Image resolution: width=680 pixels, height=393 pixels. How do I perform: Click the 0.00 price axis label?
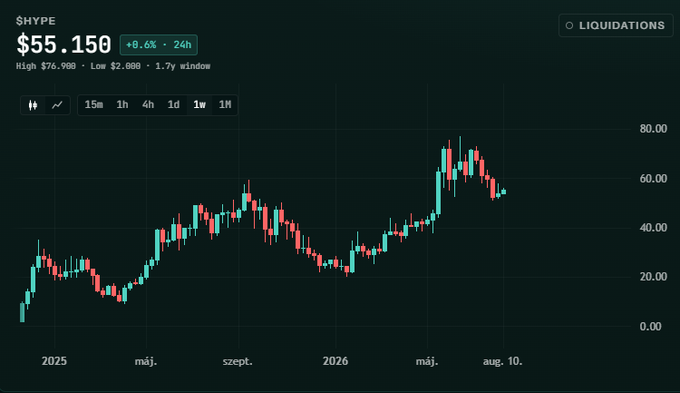(x=650, y=326)
